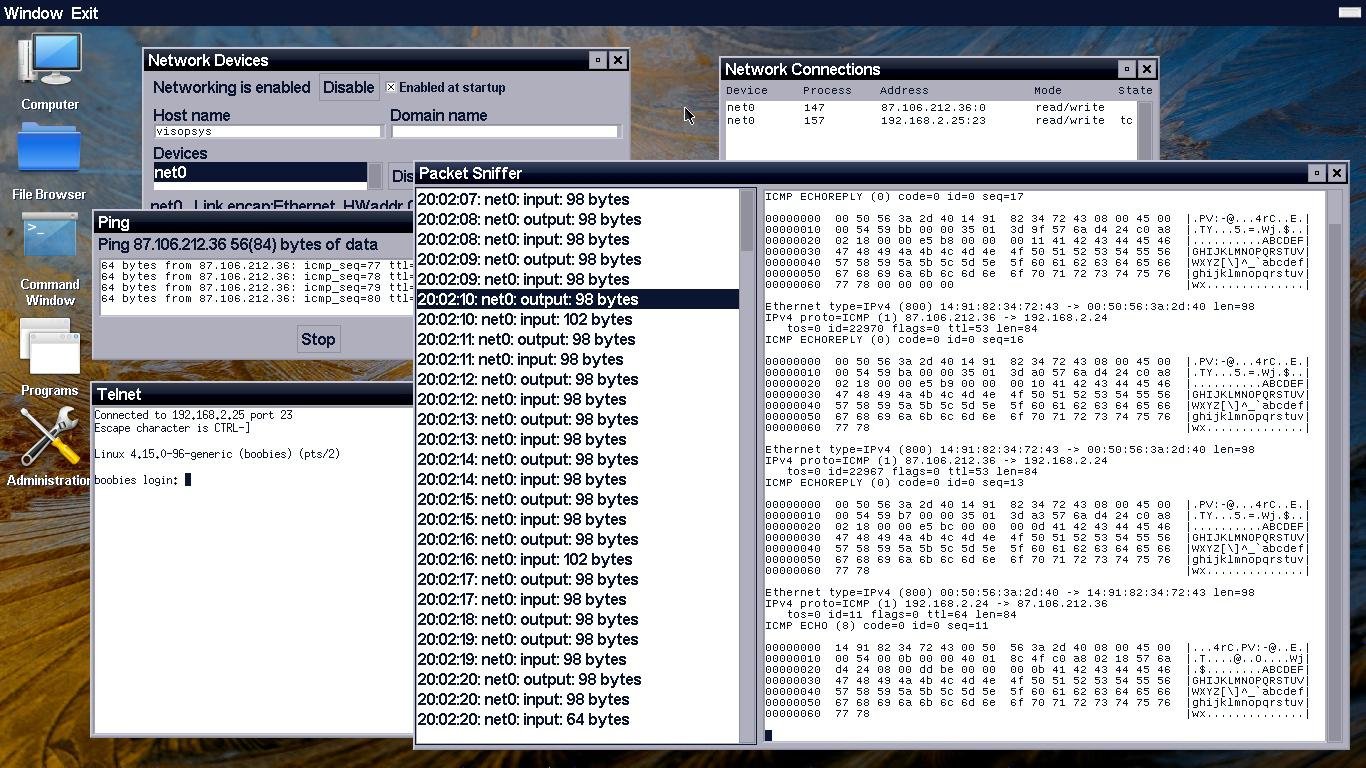Select the connection row with address 192.168.2.25:23

[x=930, y=120]
